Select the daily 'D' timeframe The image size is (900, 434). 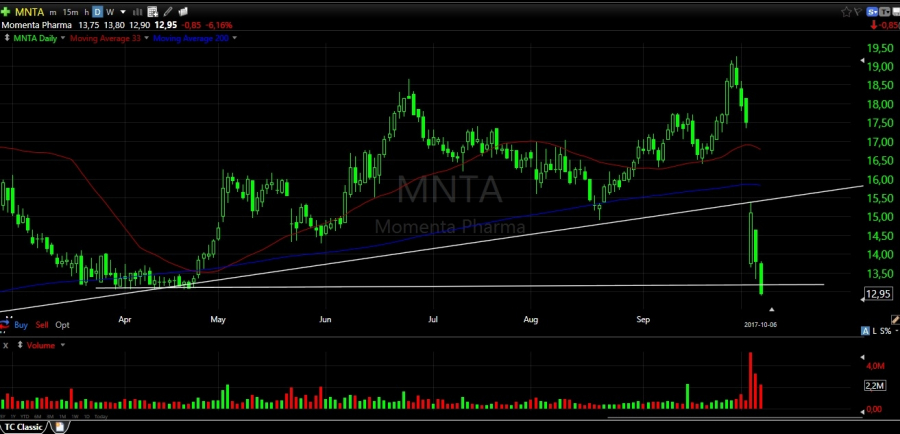click(98, 12)
